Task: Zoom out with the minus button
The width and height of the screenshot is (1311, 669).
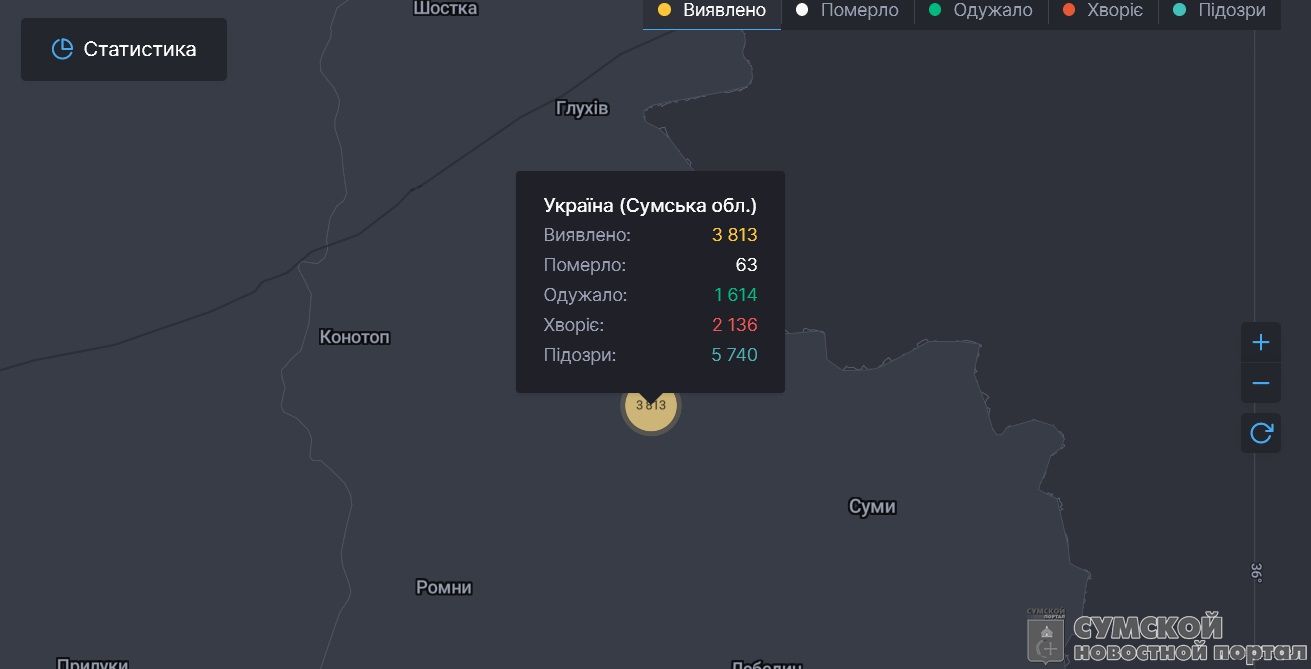Action: 1260,383
